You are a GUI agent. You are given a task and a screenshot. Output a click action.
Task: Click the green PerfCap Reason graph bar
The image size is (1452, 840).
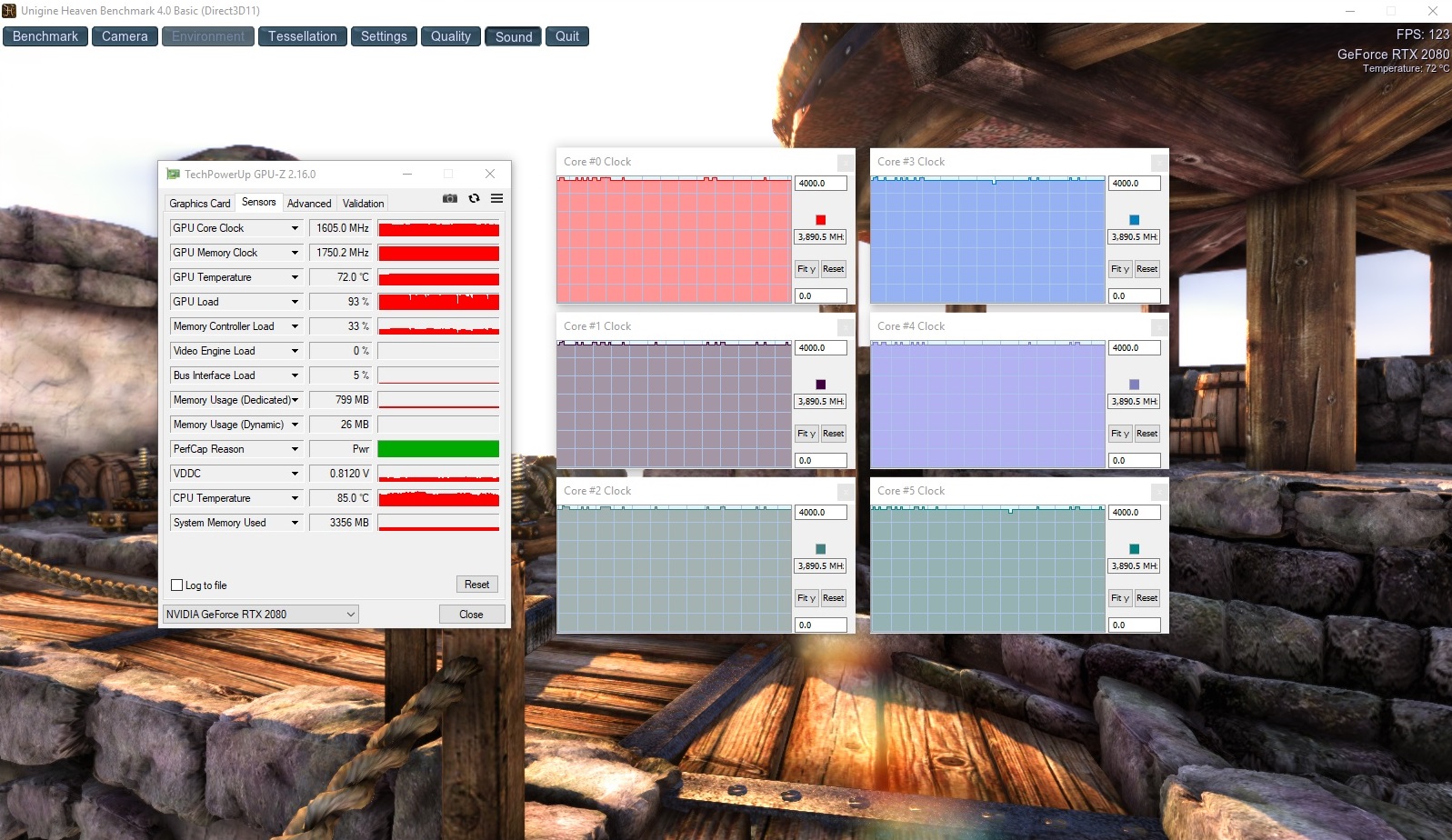(x=438, y=449)
